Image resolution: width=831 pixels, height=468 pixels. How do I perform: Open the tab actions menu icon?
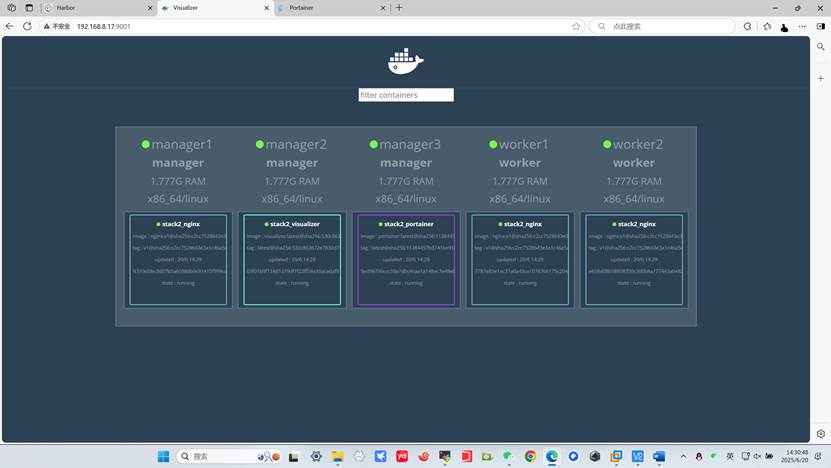pyautogui.click(x=29, y=8)
